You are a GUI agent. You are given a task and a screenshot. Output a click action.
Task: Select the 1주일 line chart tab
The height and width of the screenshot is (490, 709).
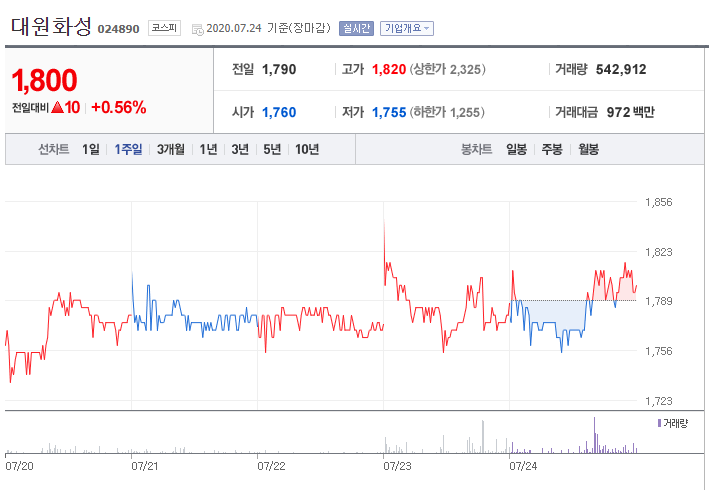pyautogui.click(x=128, y=149)
